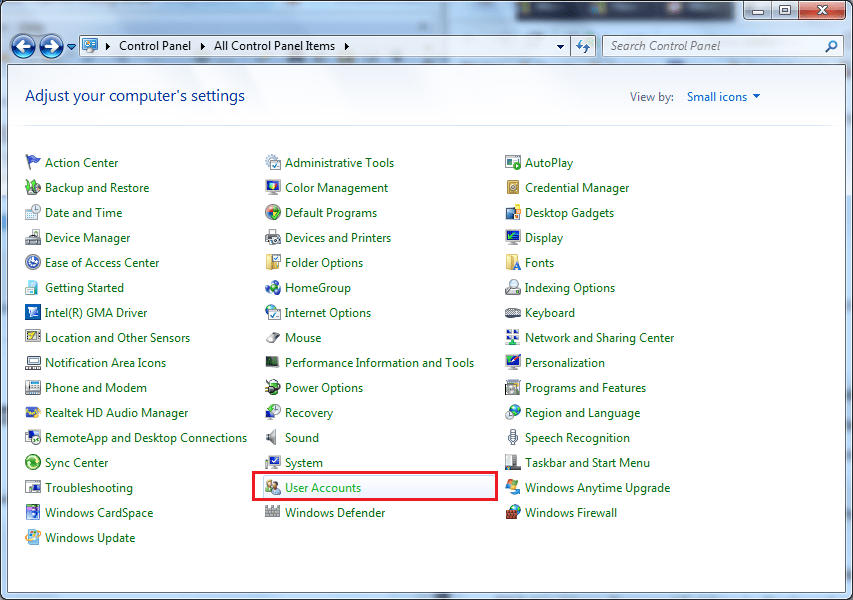Click the search magnifier icon

tap(831, 47)
